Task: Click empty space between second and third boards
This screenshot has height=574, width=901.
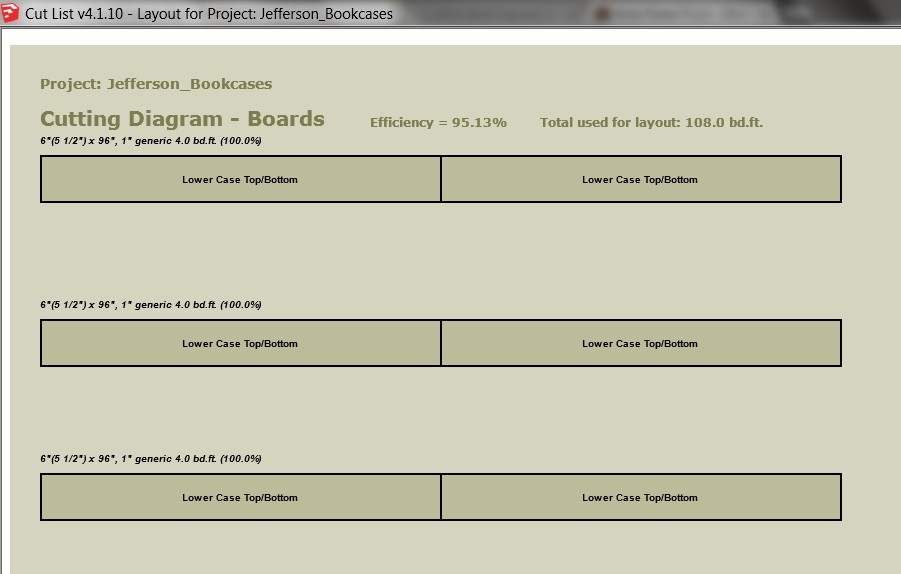Action: pos(440,410)
